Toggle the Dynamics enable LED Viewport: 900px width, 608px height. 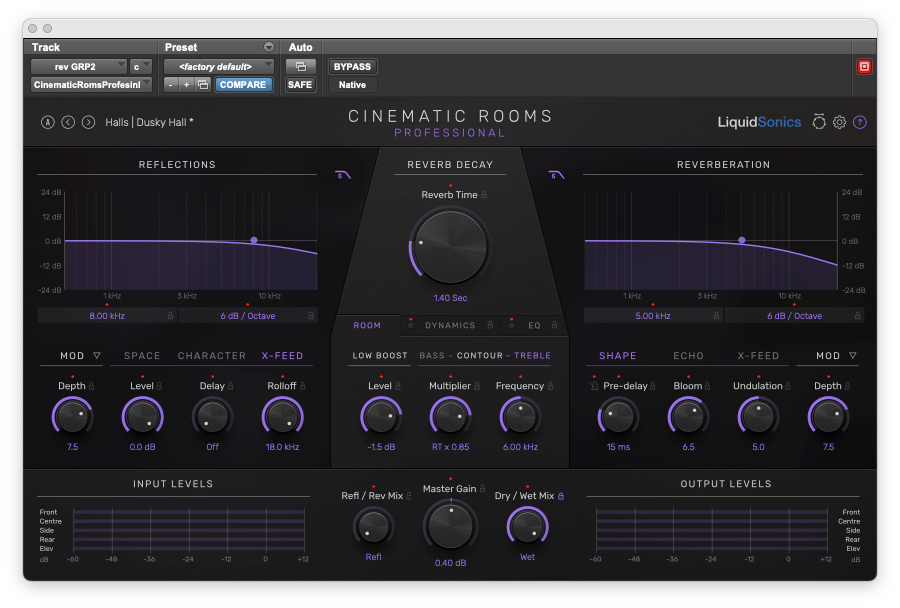click(x=410, y=326)
